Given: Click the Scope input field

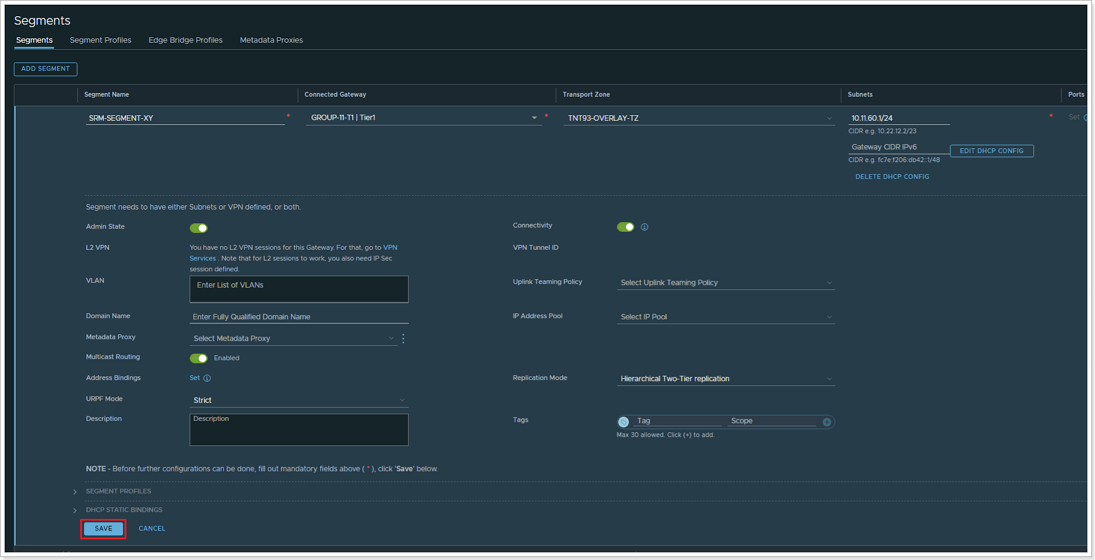Looking at the screenshot, I should coord(772,421).
